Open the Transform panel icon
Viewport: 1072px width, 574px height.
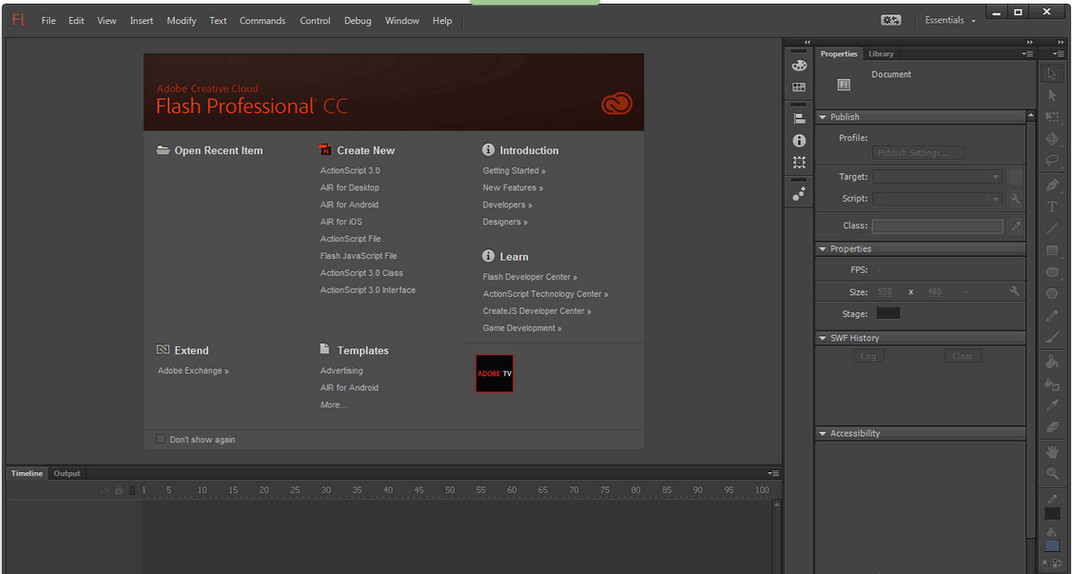tap(799, 163)
